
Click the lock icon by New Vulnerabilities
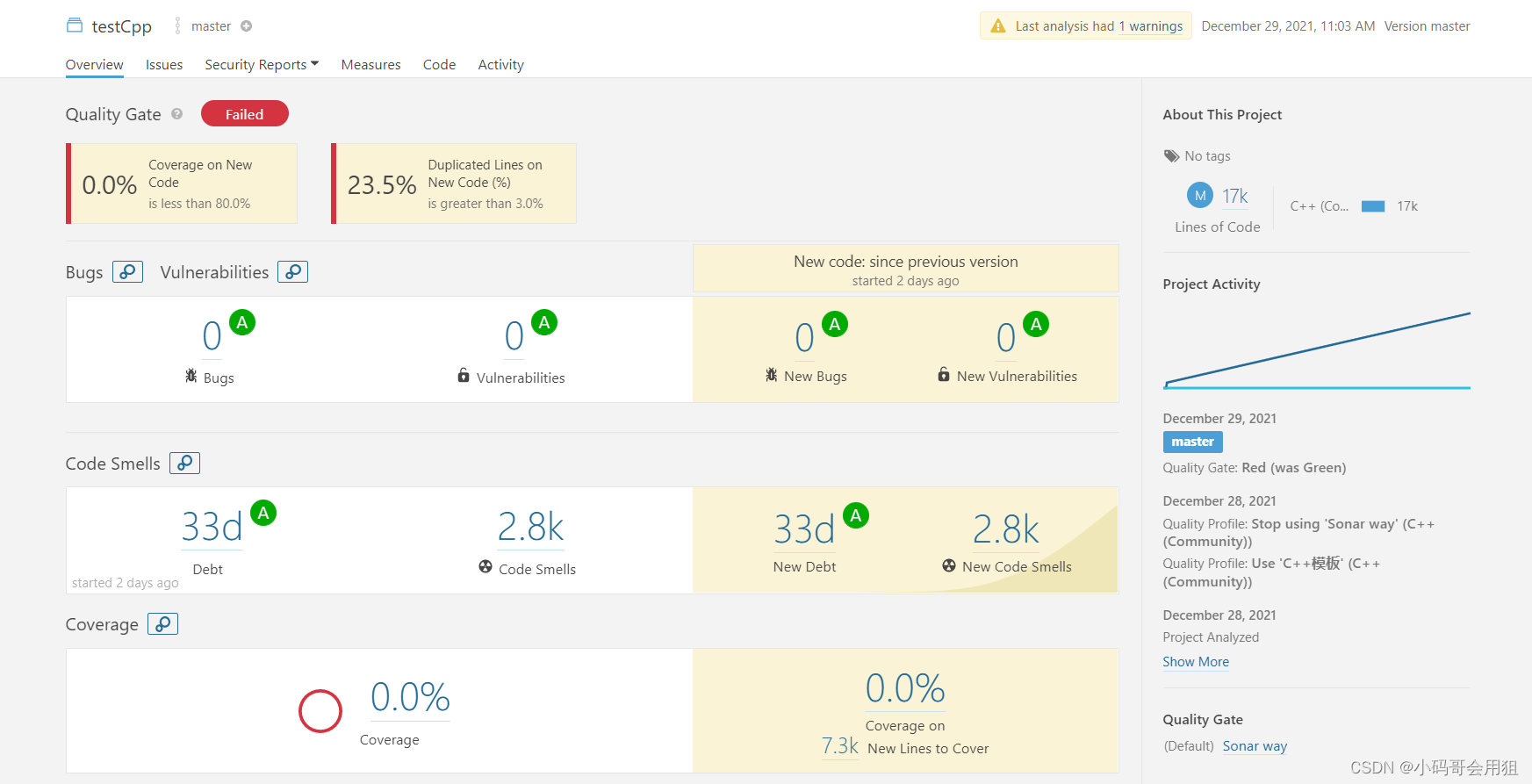click(944, 374)
